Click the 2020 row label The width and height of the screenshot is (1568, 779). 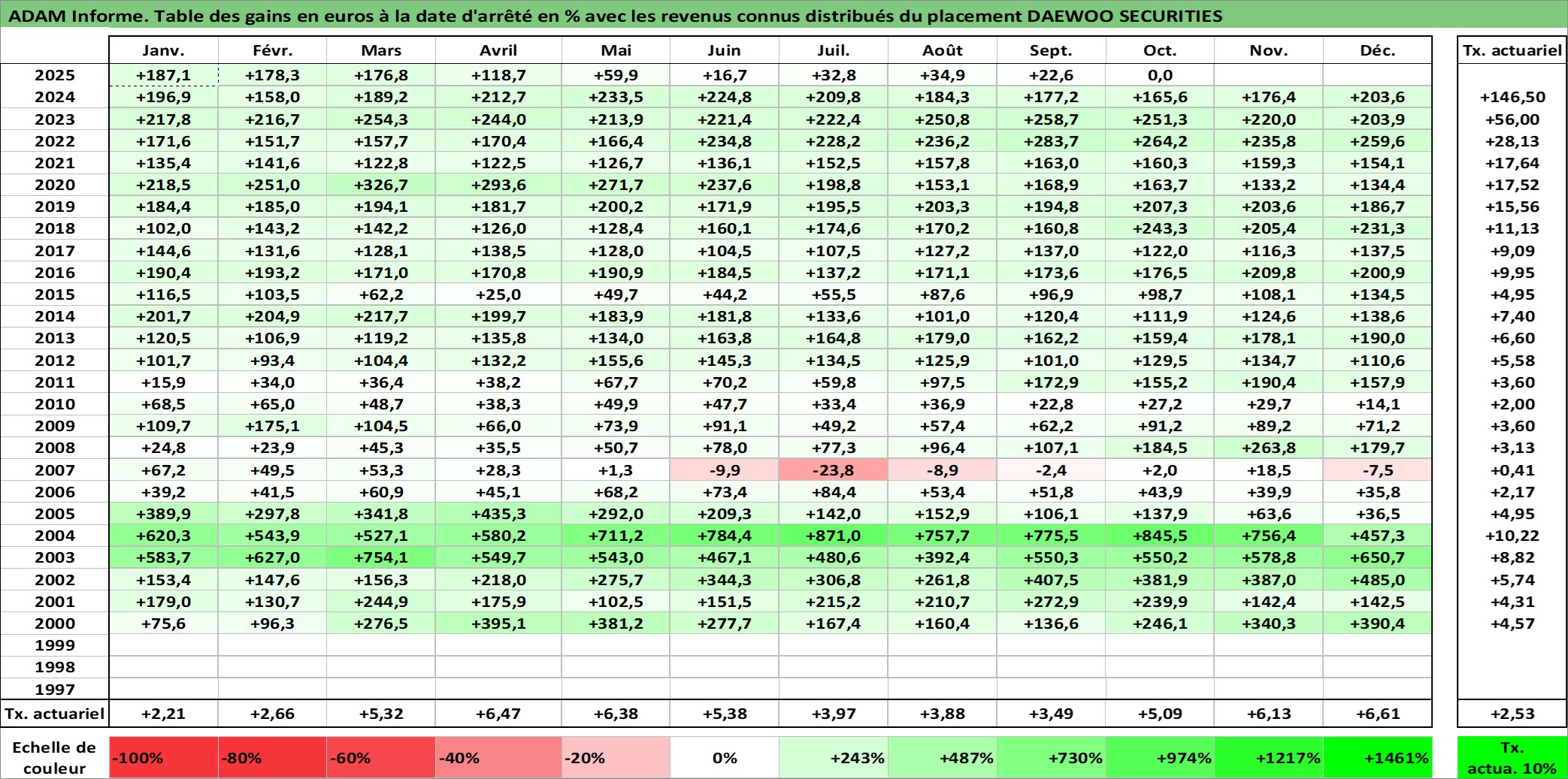55,185
